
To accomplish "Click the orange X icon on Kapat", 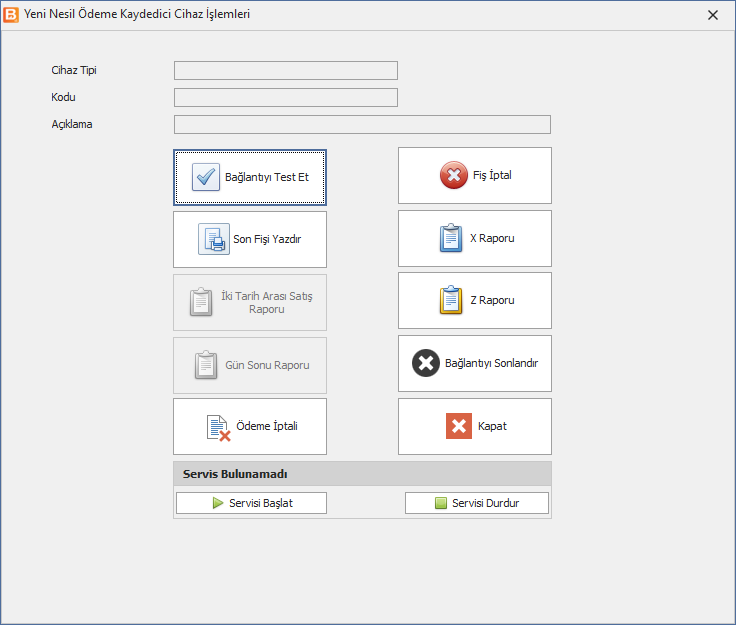I will [459, 426].
